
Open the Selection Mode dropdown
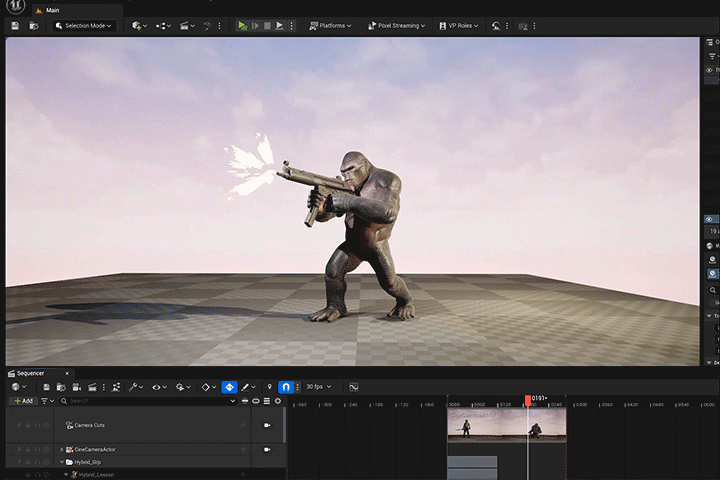click(84, 26)
